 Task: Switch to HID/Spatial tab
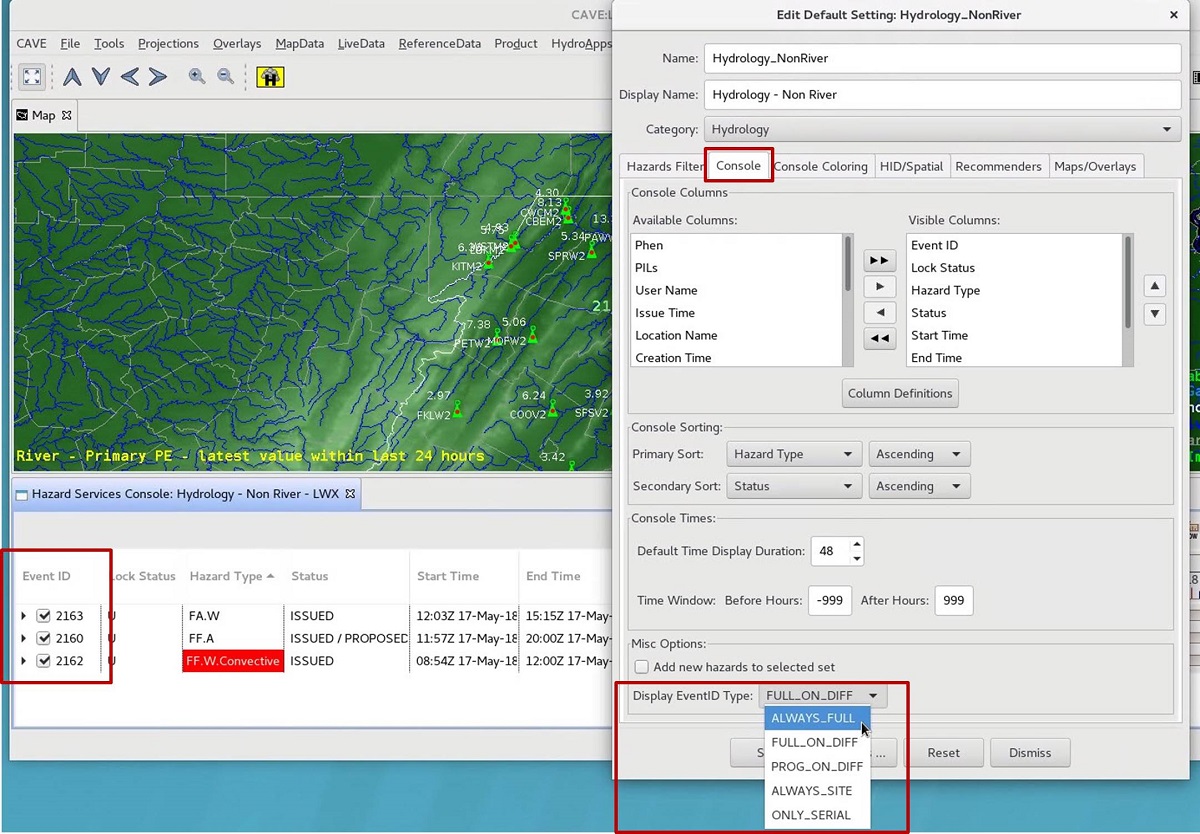point(911,166)
